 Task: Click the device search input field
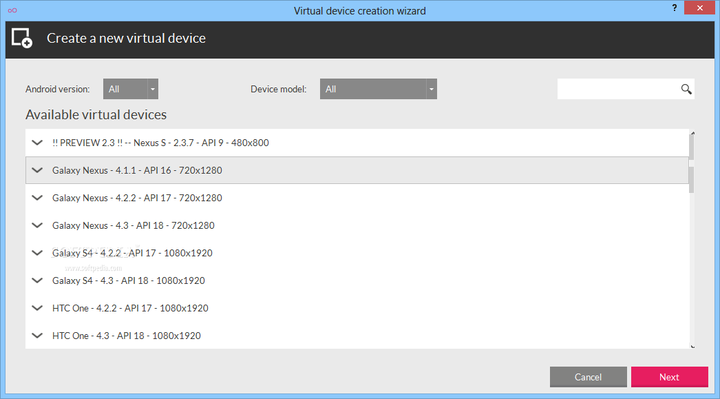click(x=618, y=89)
